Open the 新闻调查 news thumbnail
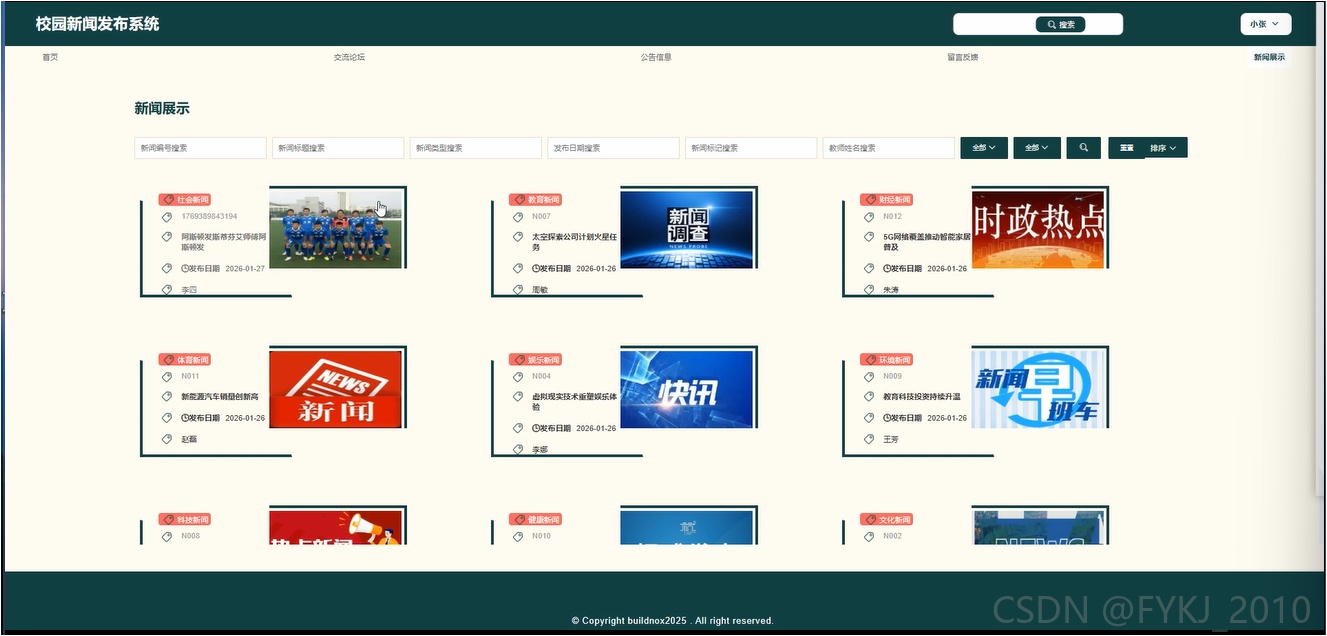Image resolution: width=1327 pixels, height=636 pixels. pos(687,229)
